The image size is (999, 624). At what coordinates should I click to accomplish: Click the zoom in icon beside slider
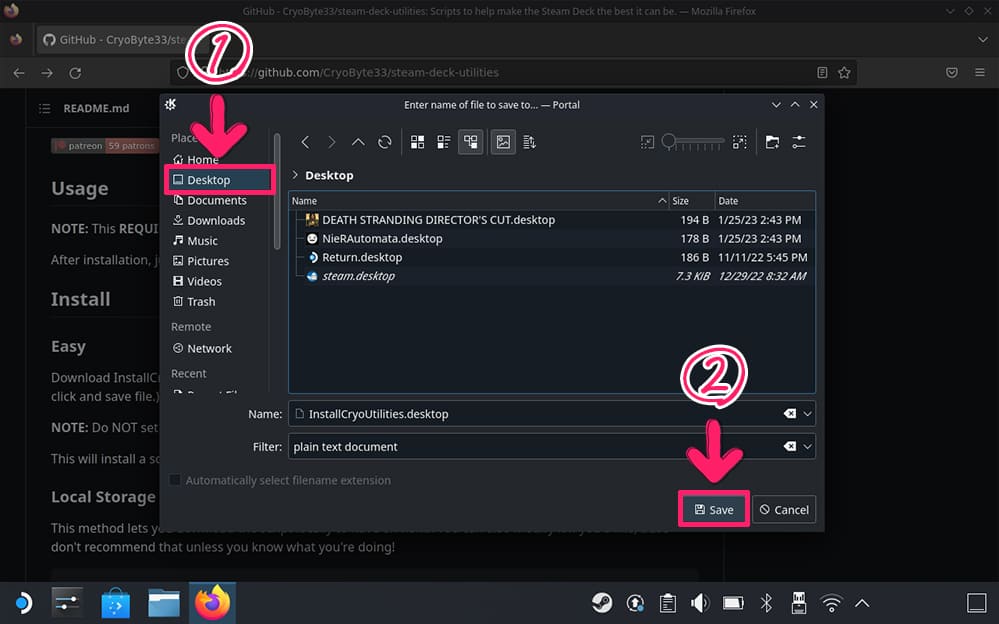pos(740,142)
